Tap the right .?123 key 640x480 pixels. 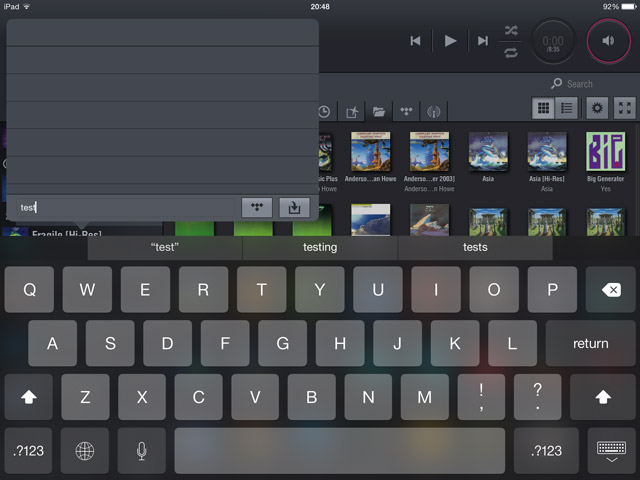[546, 451]
